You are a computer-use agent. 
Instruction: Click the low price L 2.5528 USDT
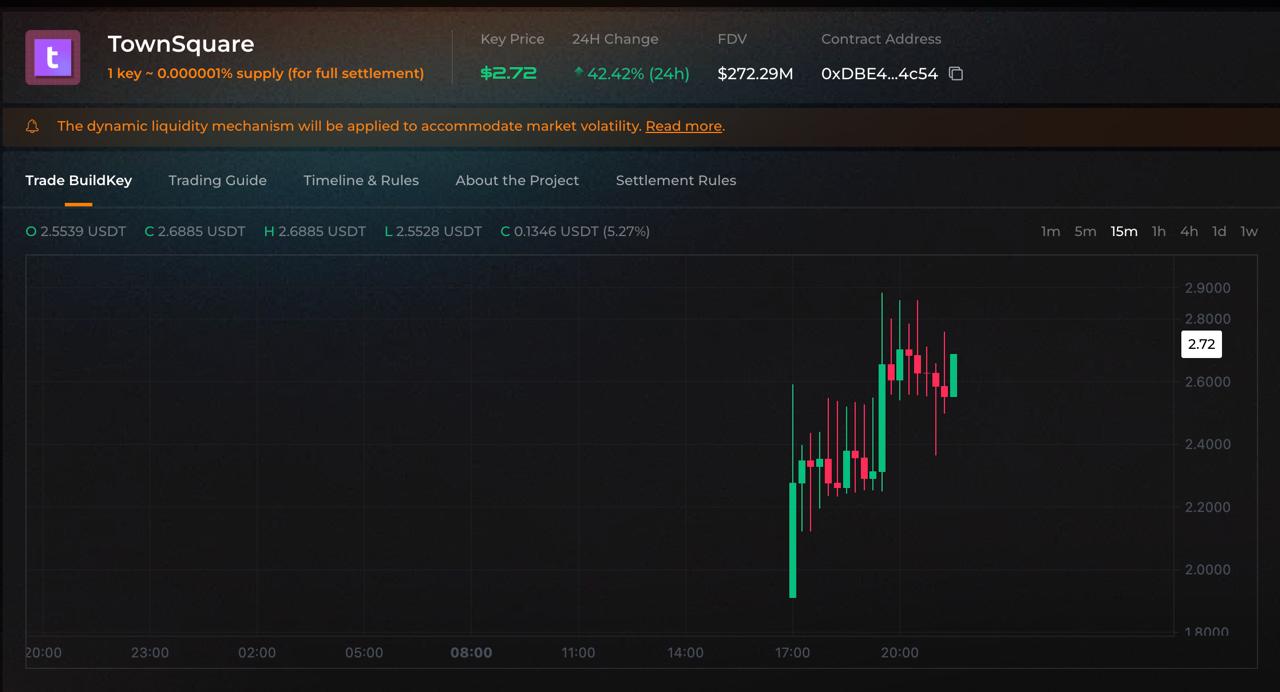433,231
